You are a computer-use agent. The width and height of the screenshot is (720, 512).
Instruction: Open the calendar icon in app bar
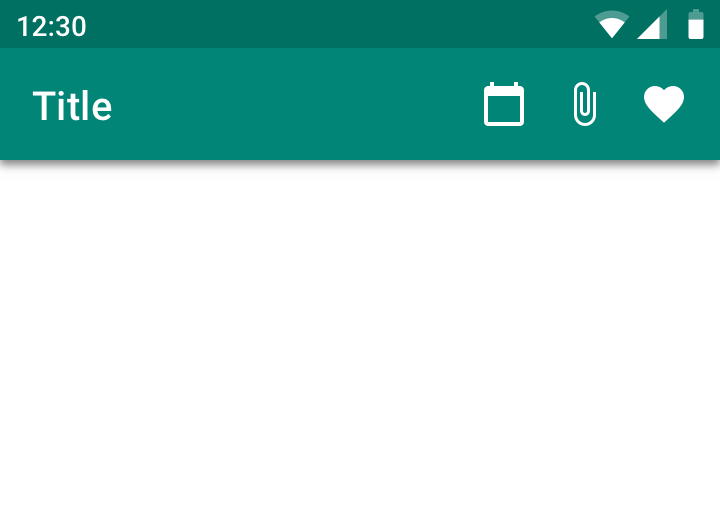click(x=504, y=104)
